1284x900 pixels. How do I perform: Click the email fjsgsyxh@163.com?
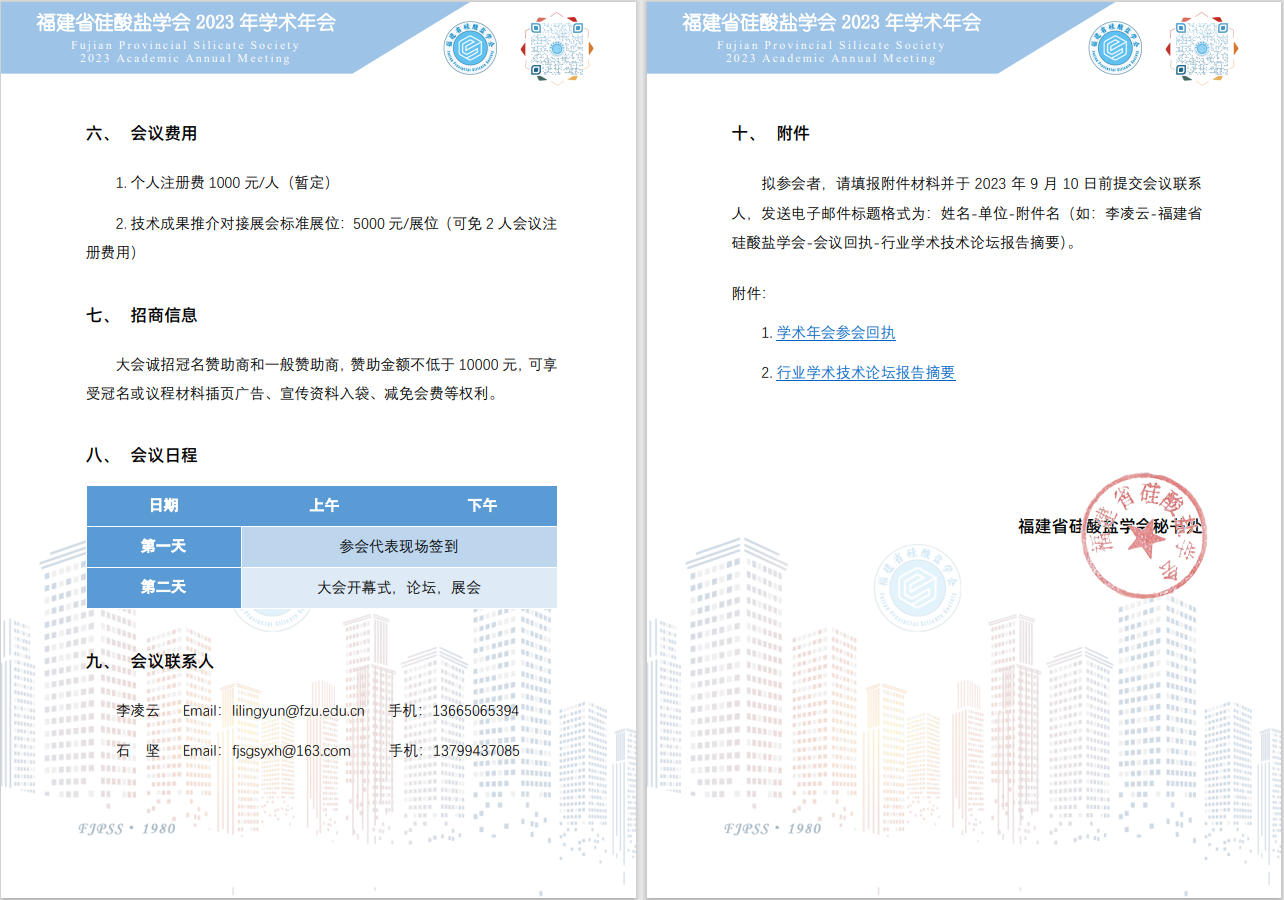click(291, 752)
